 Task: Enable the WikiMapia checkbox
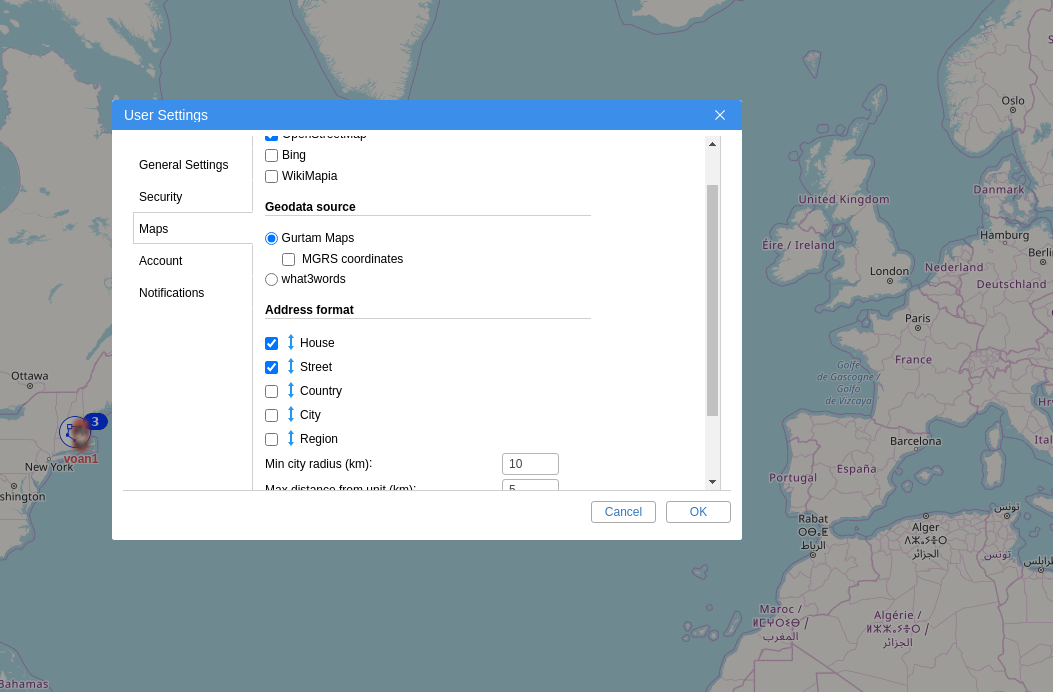click(x=272, y=176)
